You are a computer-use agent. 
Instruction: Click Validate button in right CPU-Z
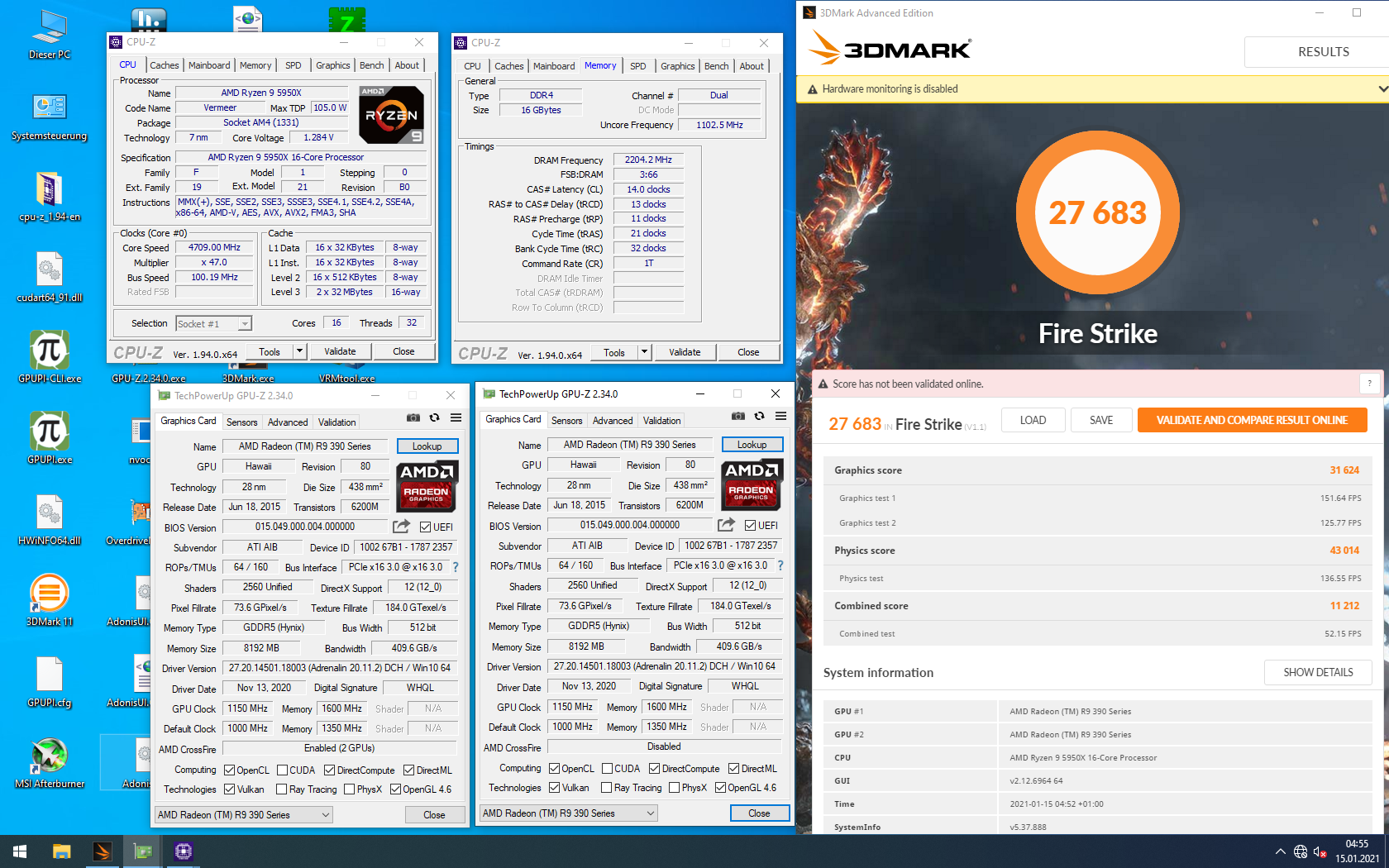[x=685, y=352]
